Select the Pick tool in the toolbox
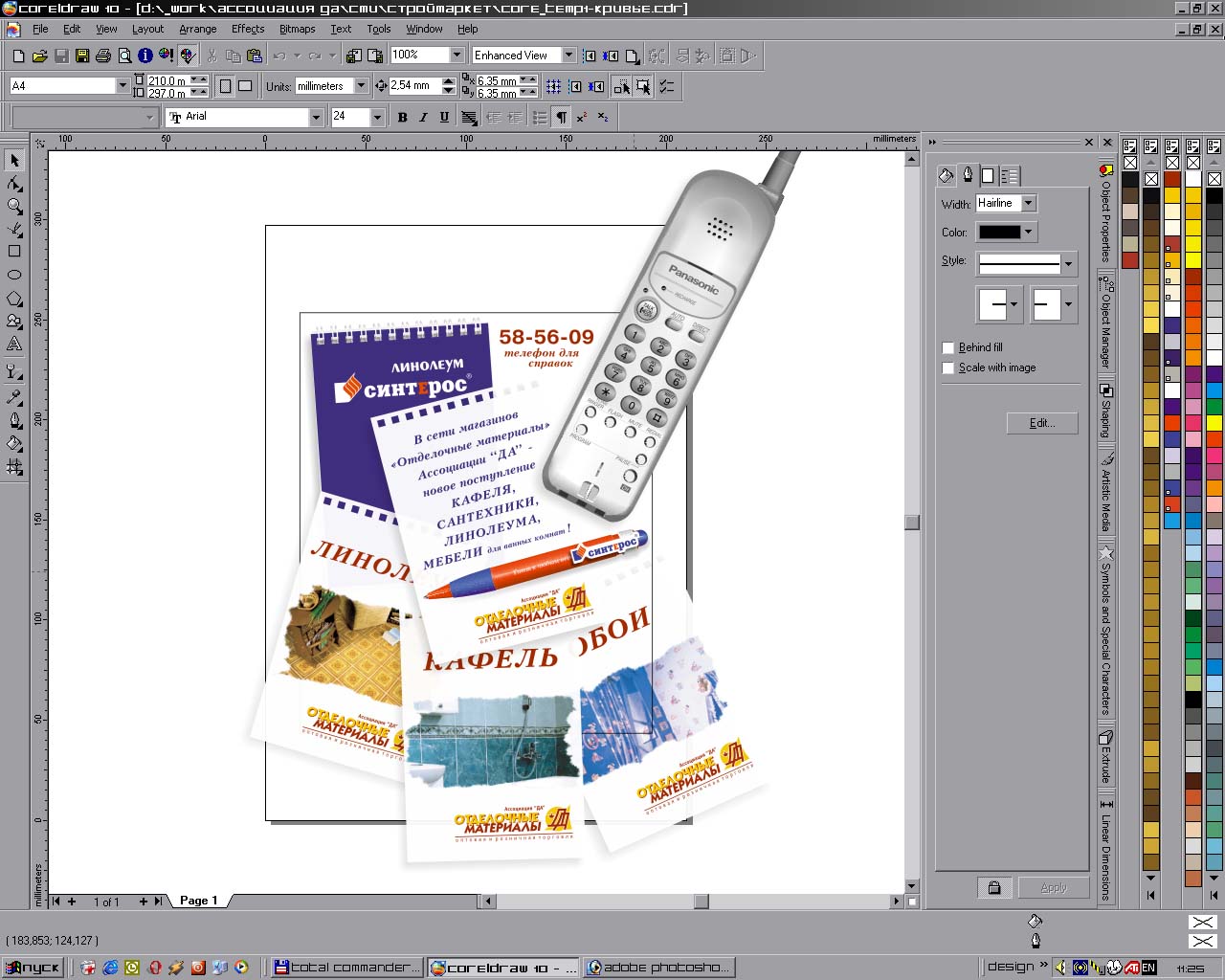The width and height of the screenshot is (1225, 980). (14, 160)
